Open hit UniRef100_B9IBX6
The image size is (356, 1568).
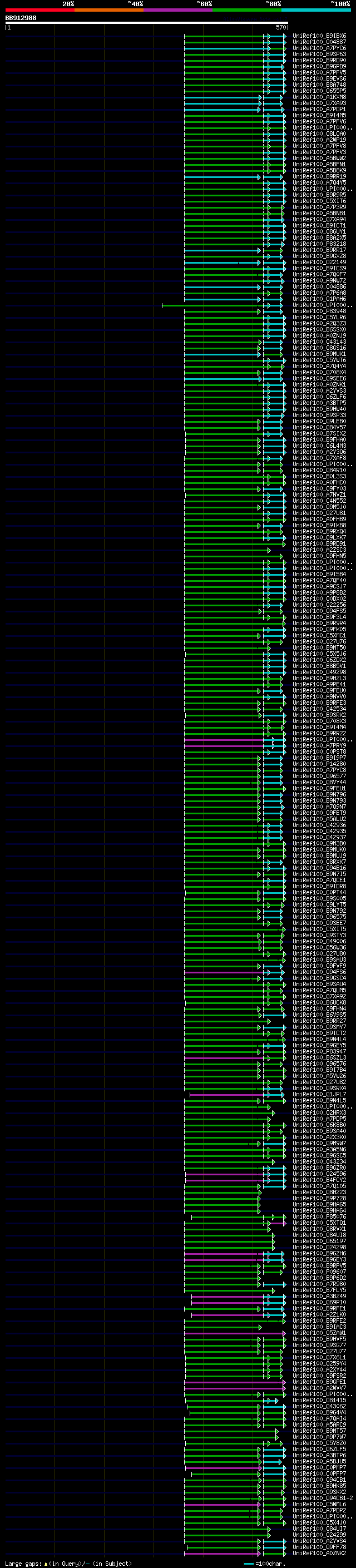319,36
